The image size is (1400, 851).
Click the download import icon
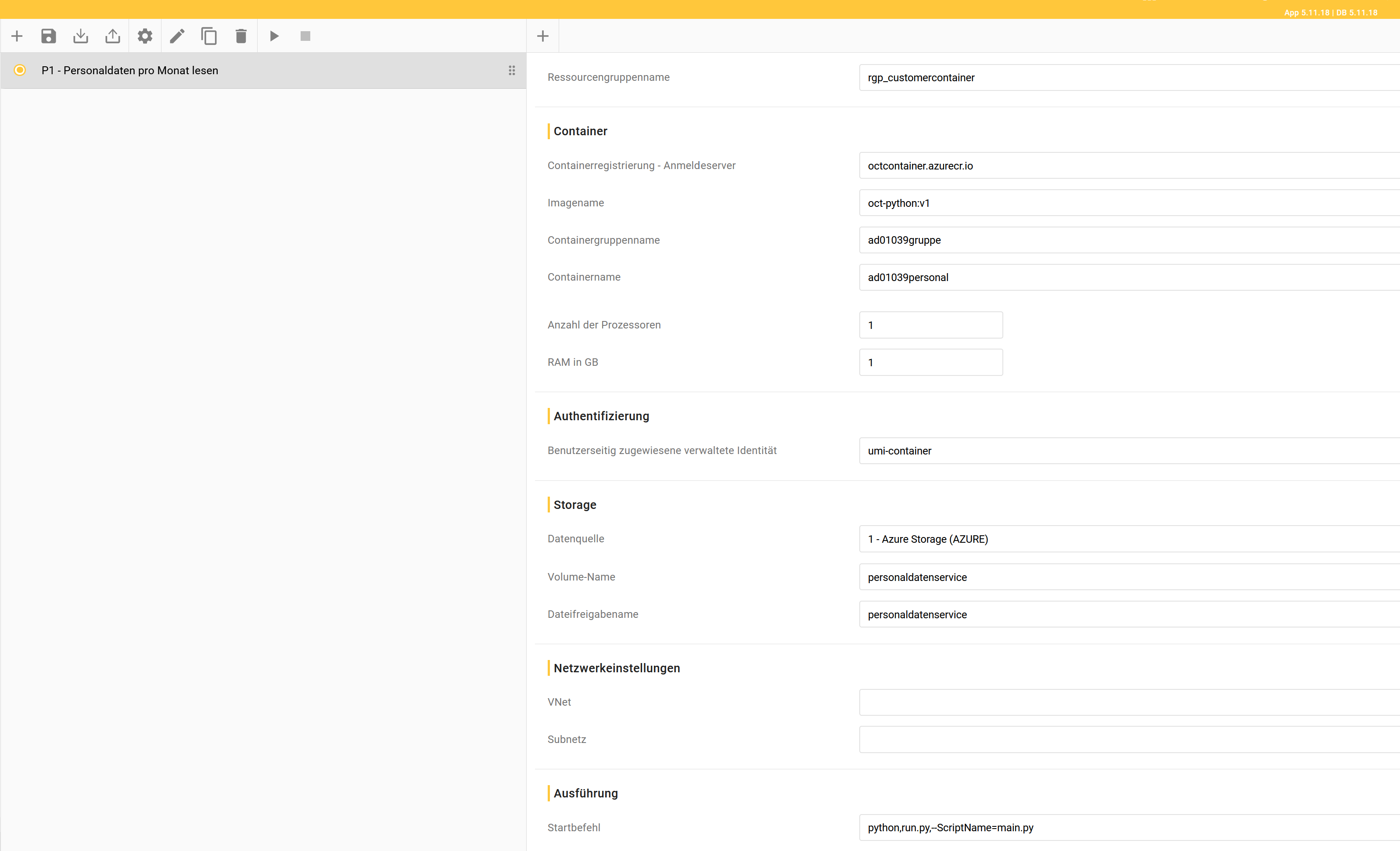tap(81, 36)
